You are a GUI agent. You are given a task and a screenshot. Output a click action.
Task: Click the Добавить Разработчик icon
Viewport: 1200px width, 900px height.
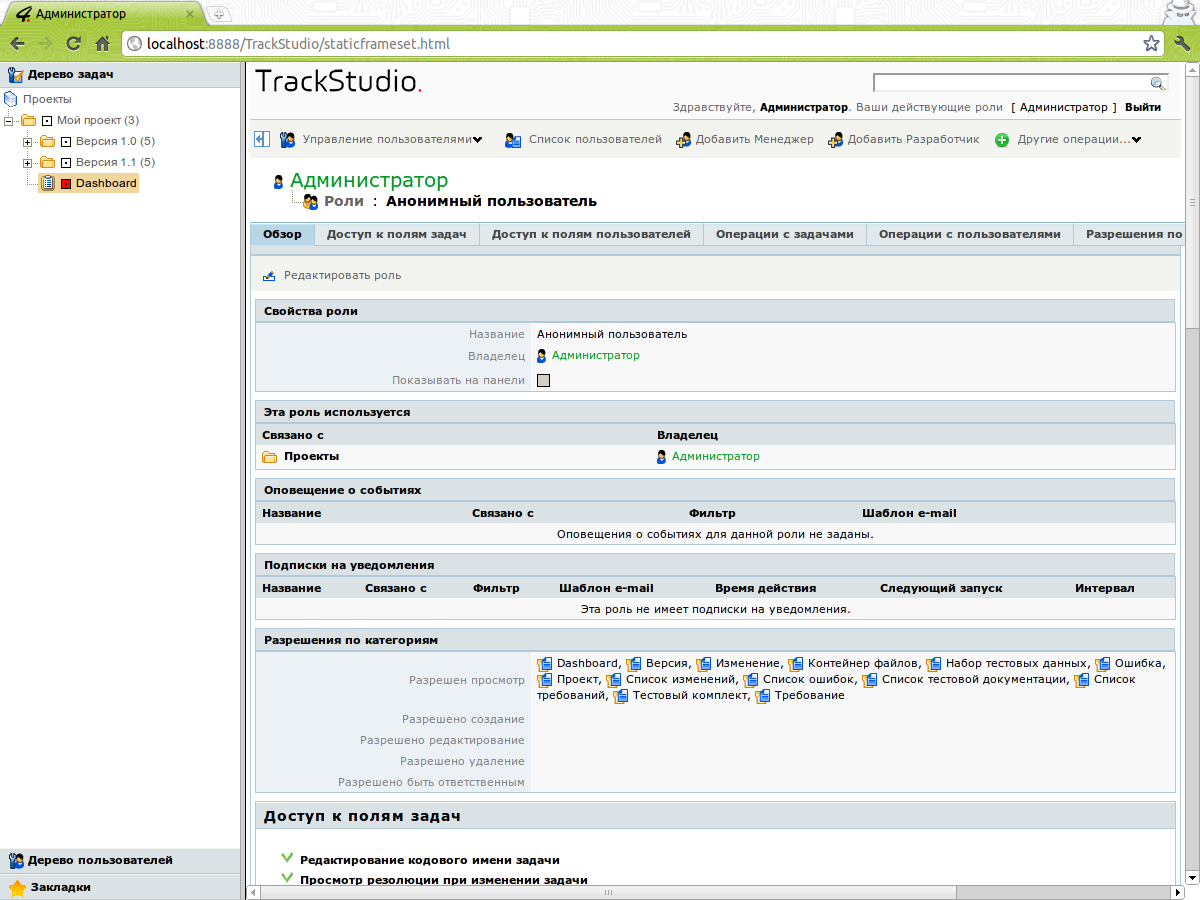click(835, 140)
